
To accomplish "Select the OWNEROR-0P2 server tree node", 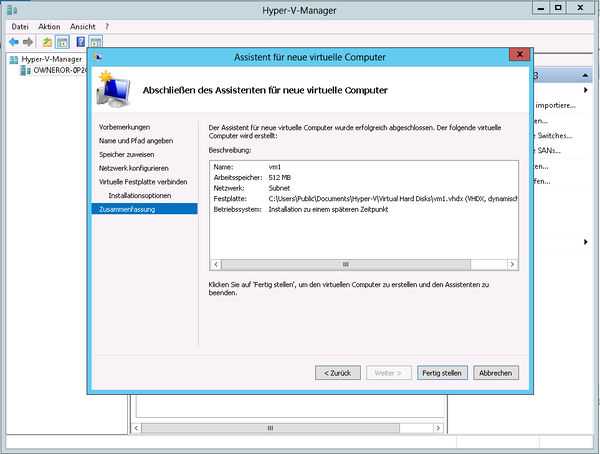I will [x=60, y=70].
